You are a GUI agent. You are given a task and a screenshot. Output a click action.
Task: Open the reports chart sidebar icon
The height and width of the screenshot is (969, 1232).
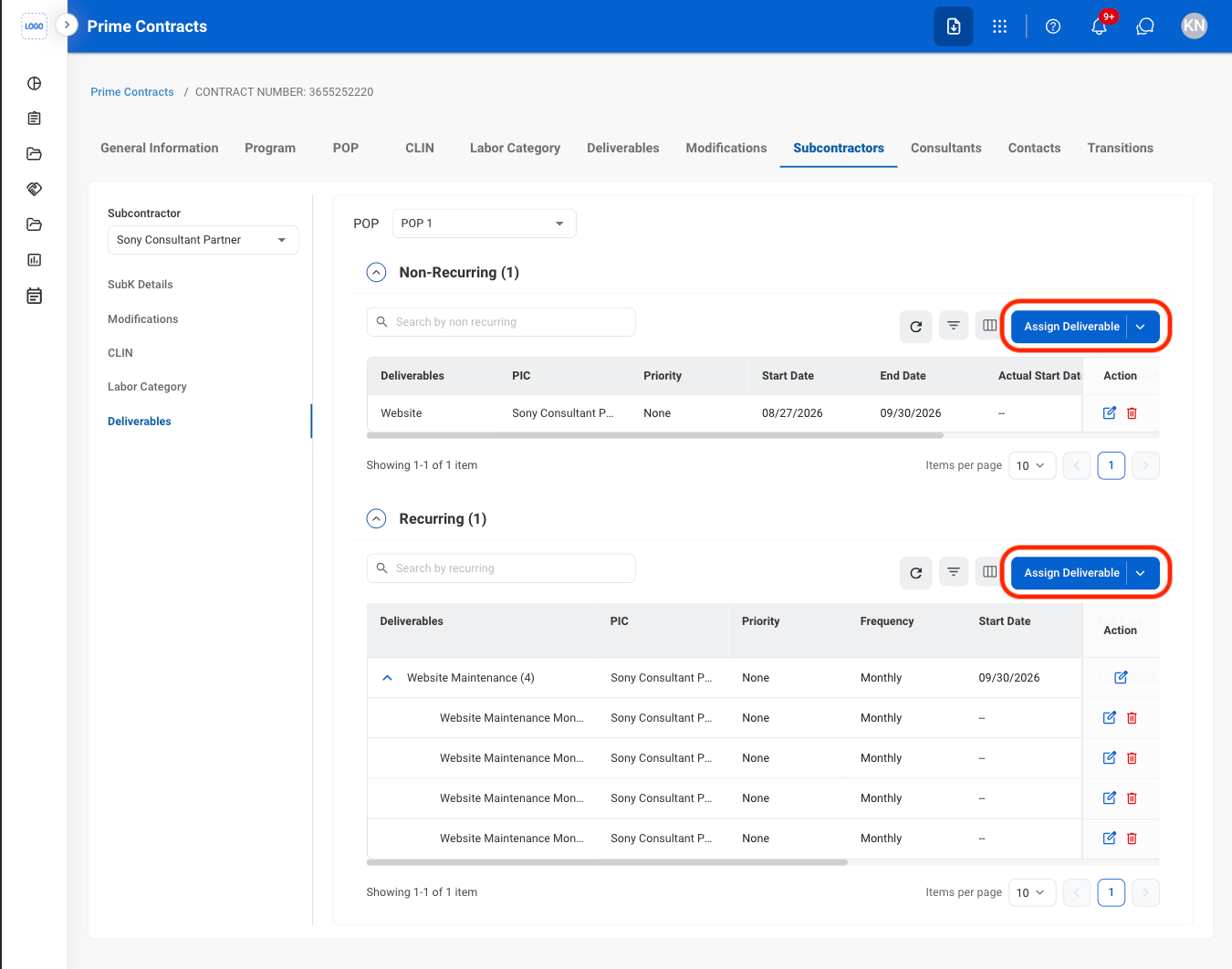coord(34,260)
